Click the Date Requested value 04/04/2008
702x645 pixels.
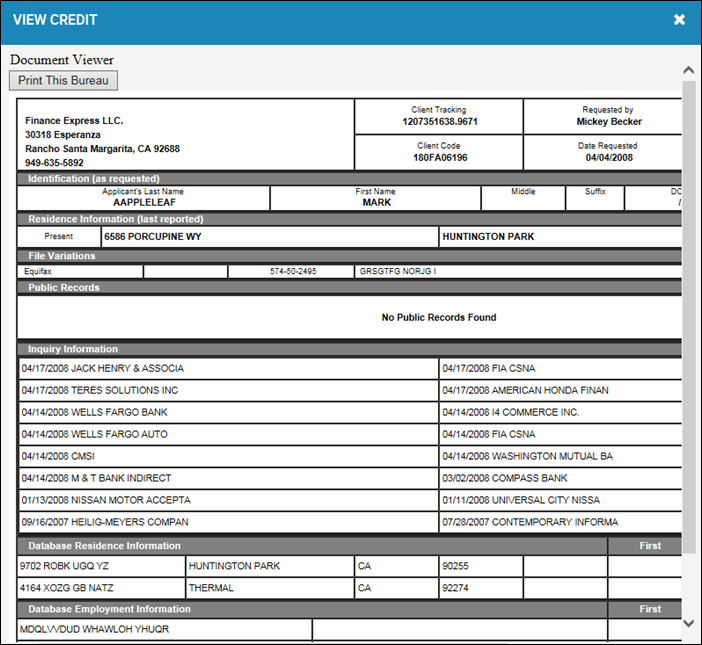[x=609, y=158]
